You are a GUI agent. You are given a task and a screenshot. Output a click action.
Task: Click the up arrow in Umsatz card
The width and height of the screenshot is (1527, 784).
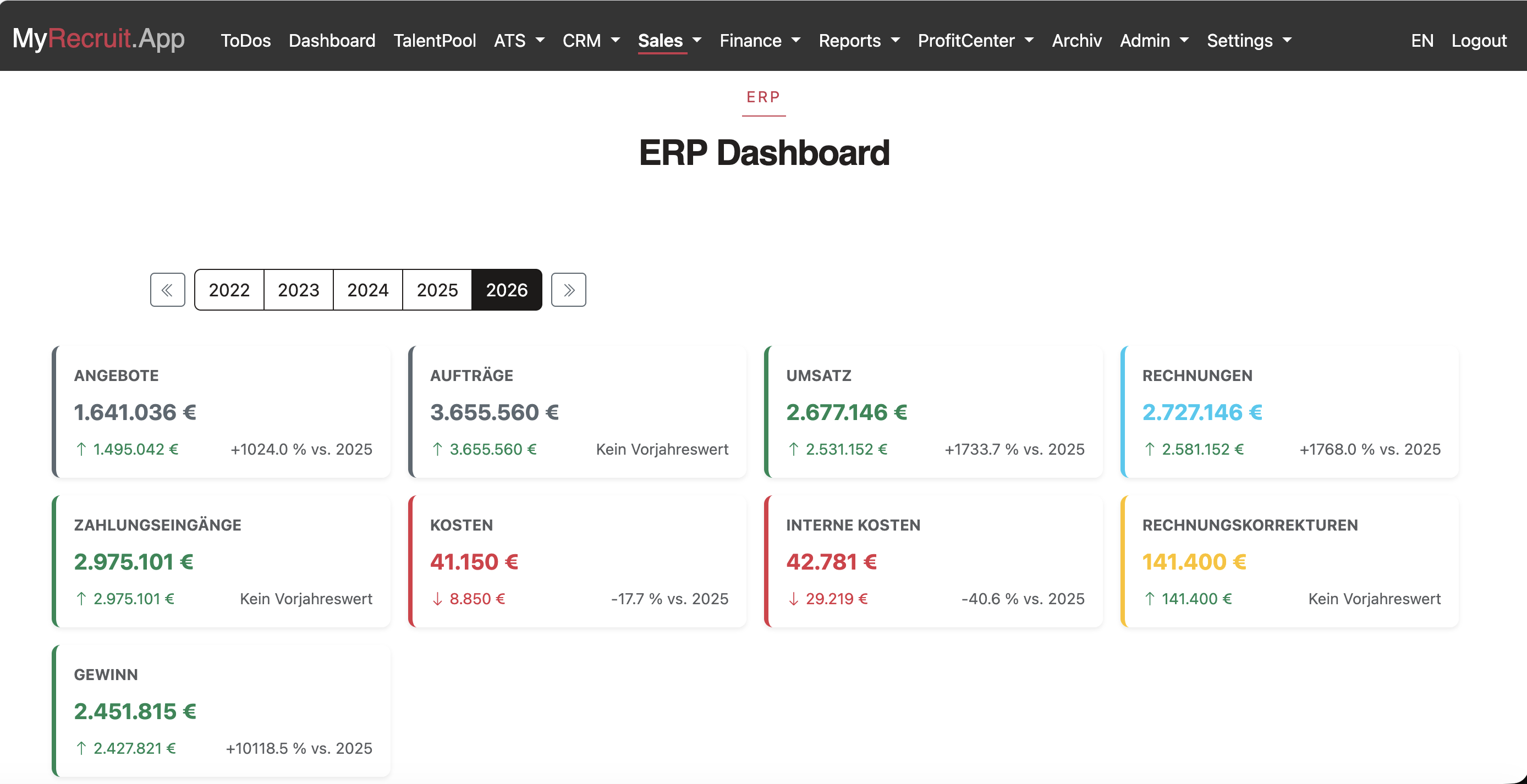coord(794,449)
